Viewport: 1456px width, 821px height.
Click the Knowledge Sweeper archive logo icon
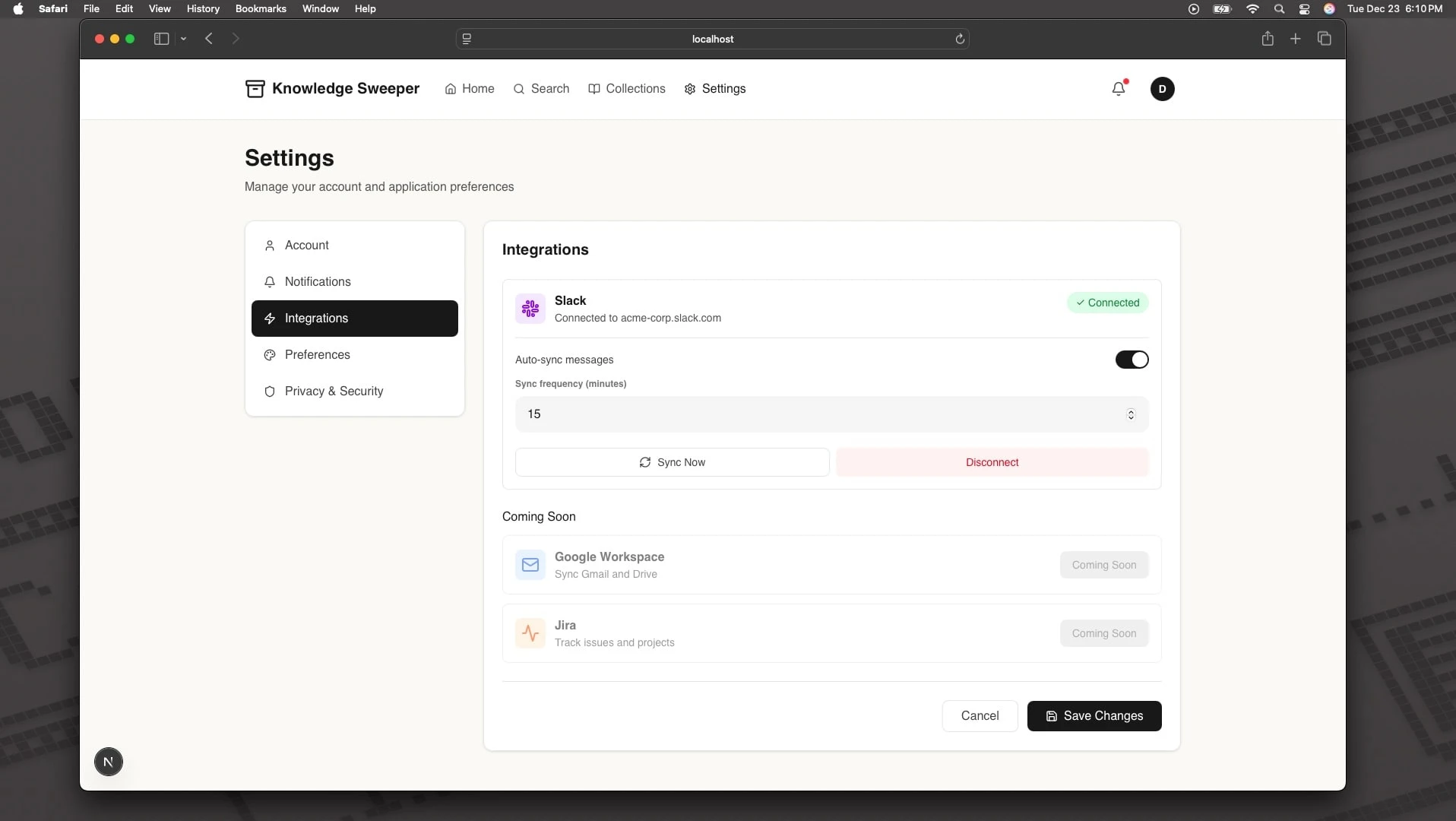tap(255, 89)
